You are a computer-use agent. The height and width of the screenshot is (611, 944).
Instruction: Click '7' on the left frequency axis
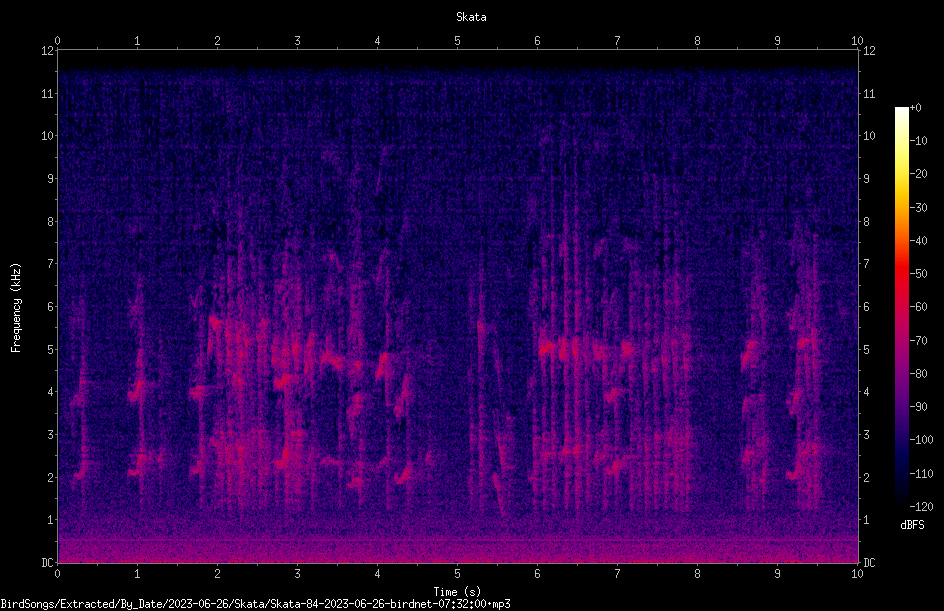pyautogui.click(x=50, y=264)
